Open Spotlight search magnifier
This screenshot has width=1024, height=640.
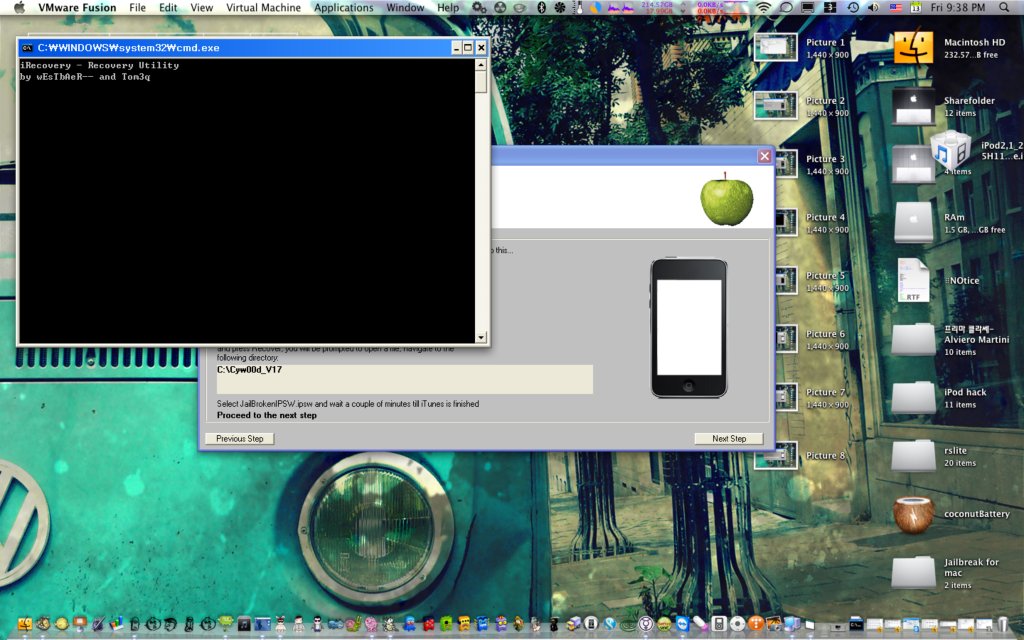[1004, 8]
